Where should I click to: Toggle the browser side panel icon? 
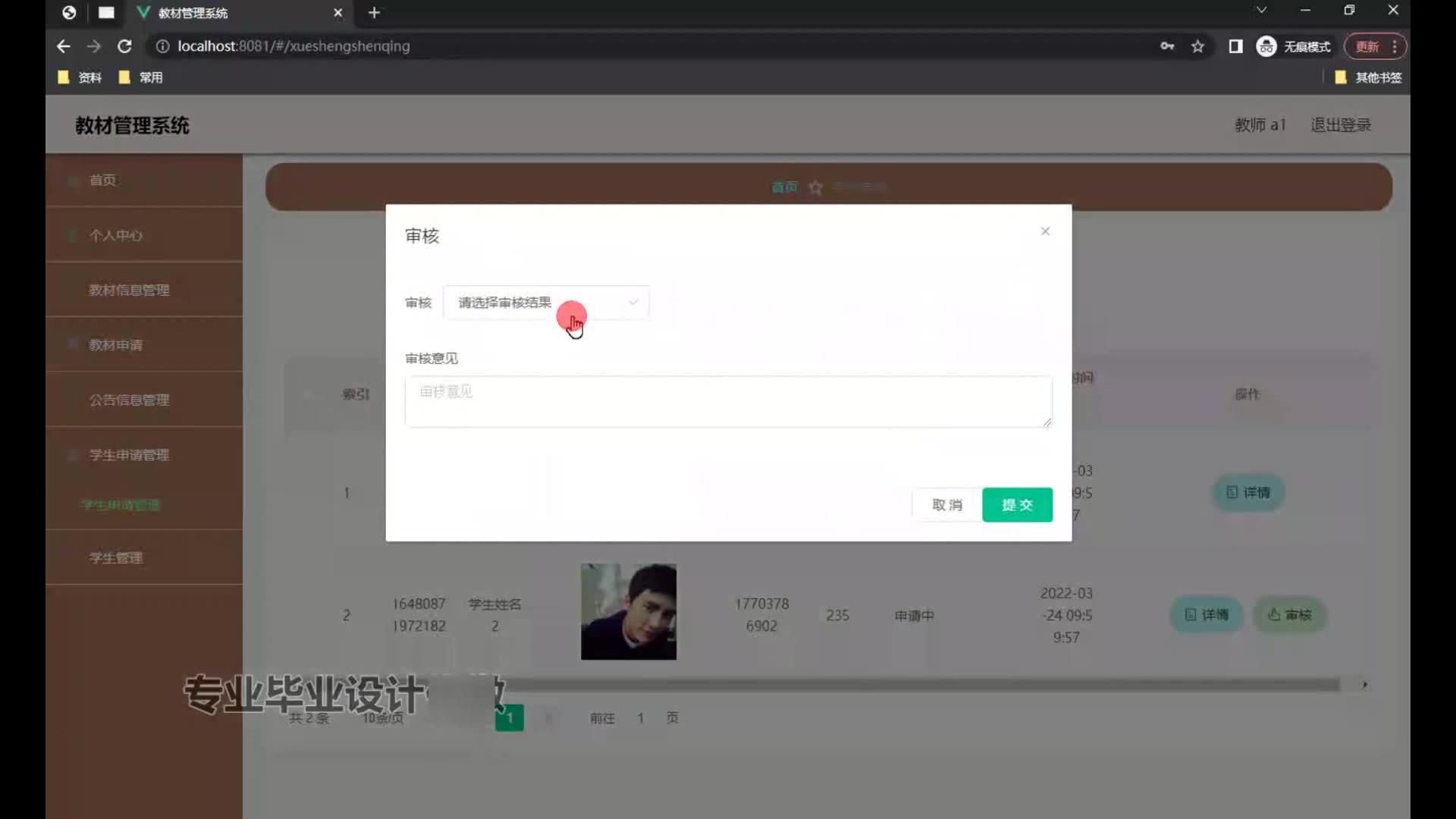[1235, 46]
